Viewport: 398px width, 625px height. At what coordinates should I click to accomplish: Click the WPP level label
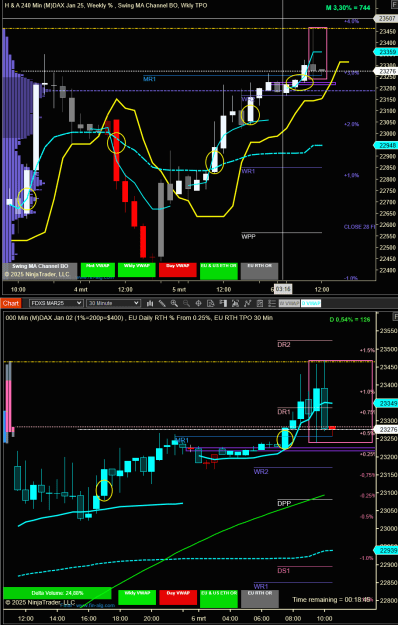[x=248, y=236]
